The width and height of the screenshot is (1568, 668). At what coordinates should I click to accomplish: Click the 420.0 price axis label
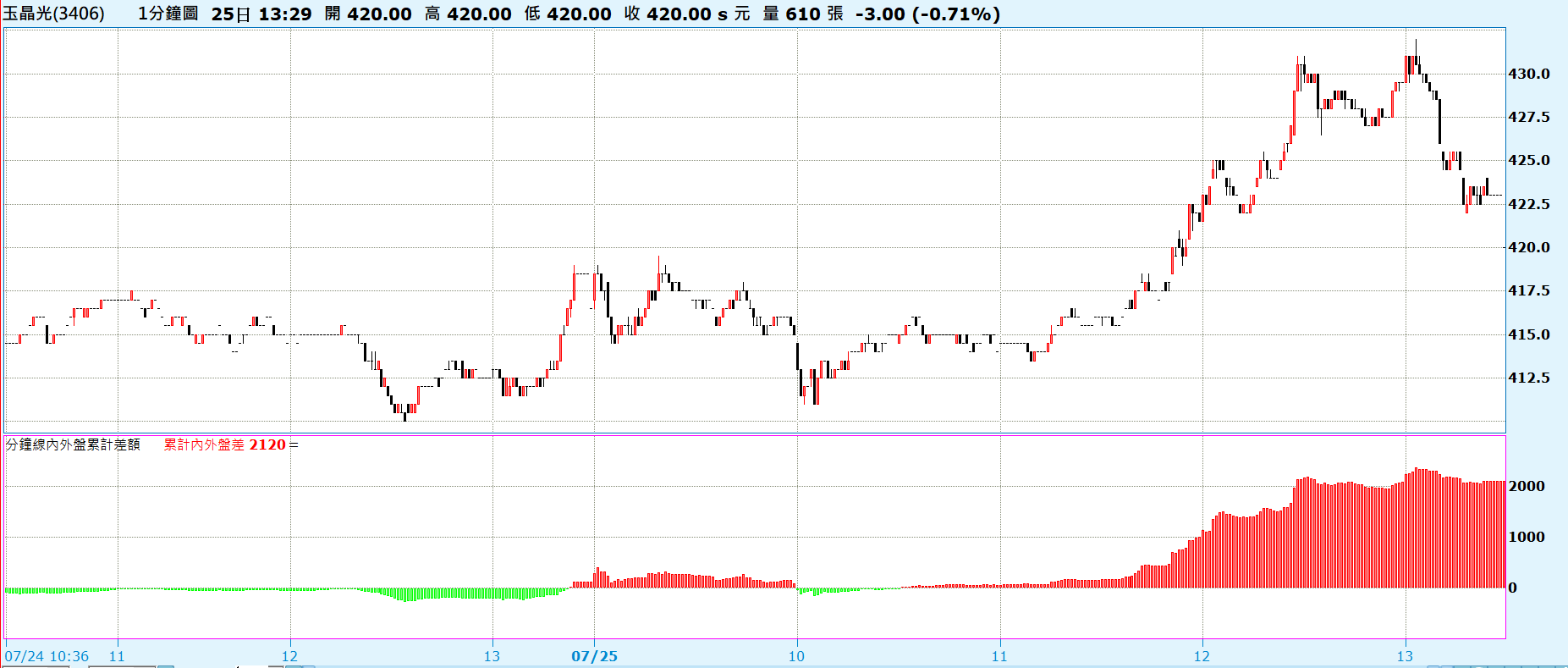tap(1528, 247)
